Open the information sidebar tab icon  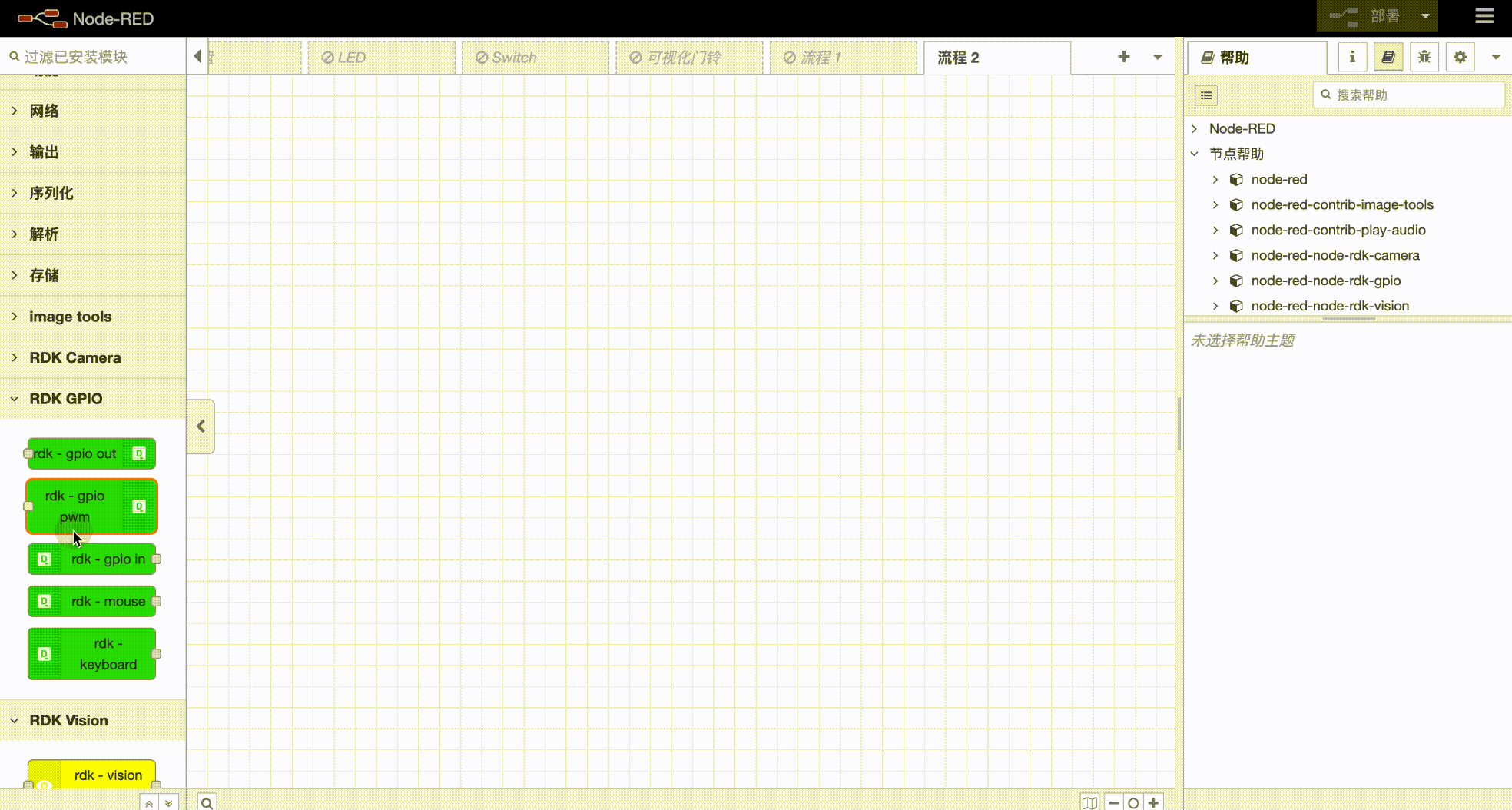pyautogui.click(x=1352, y=57)
